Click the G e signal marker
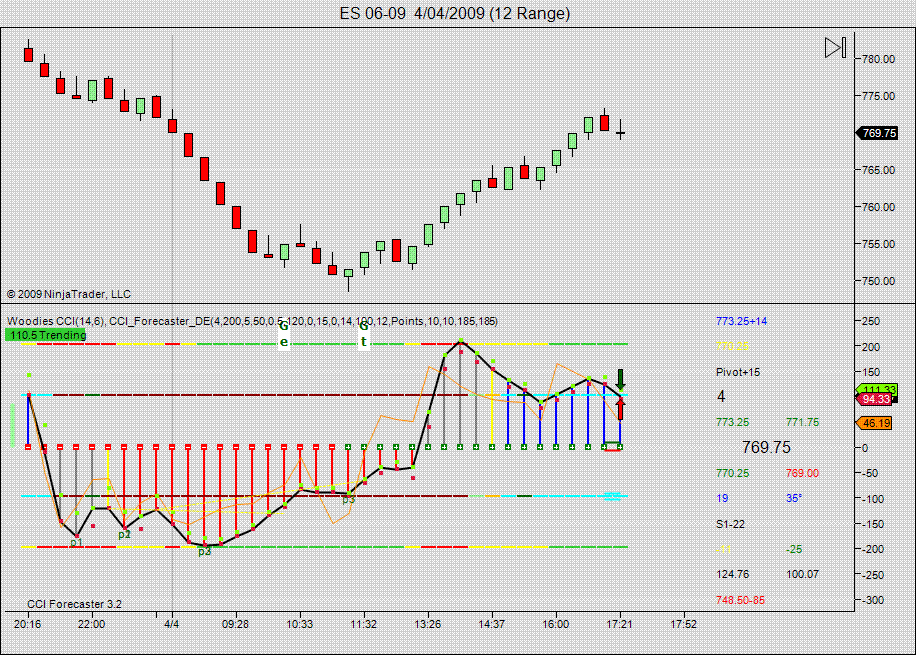This screenshot has height=655, width=916. click(284, 334)
